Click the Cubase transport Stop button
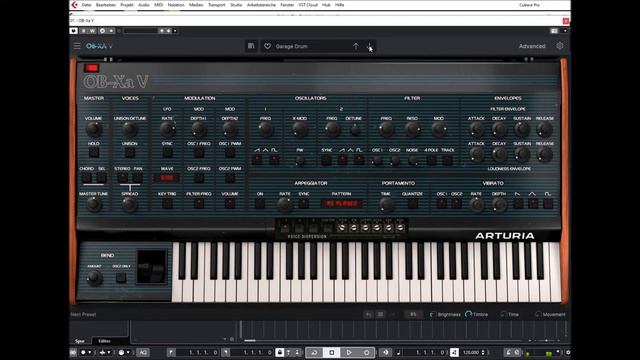Screen dimensions: 640x360 (331, 352)
